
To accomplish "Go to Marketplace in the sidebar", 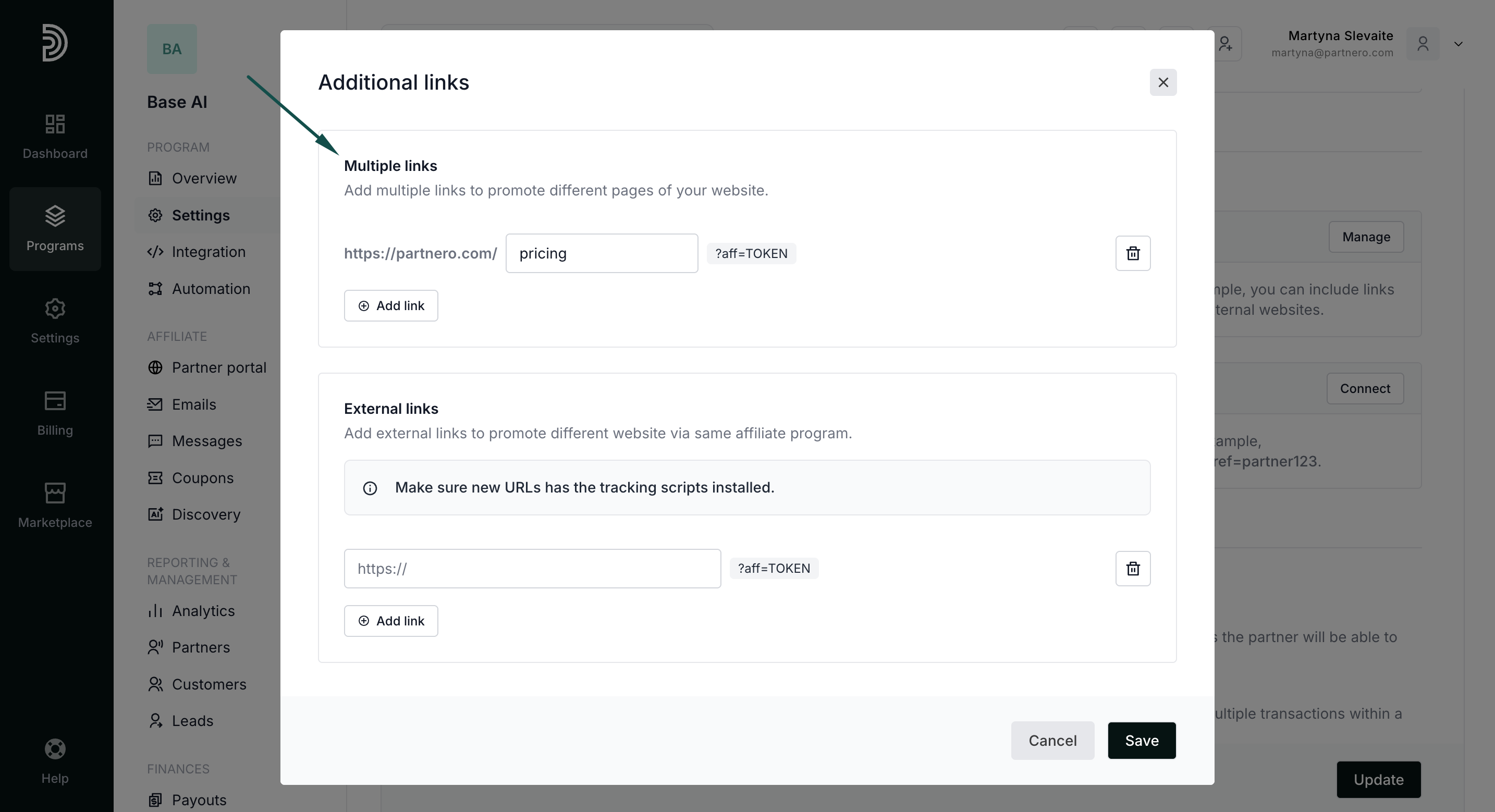I will (55, 505).
